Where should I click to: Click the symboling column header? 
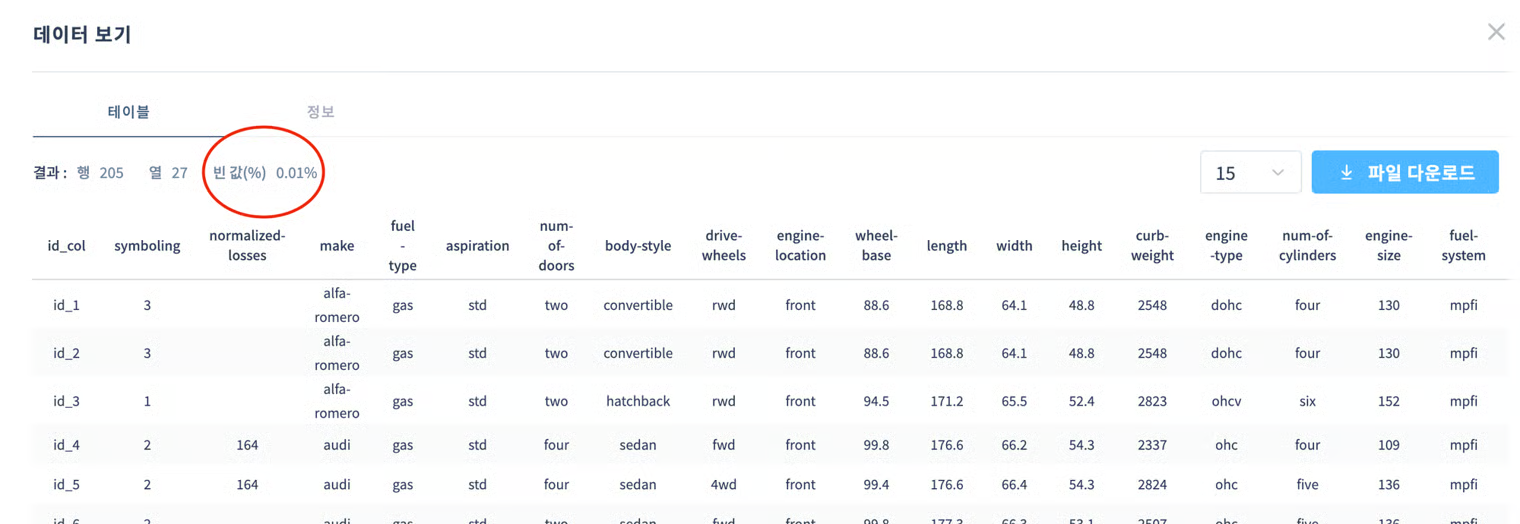tap(147, 246)
